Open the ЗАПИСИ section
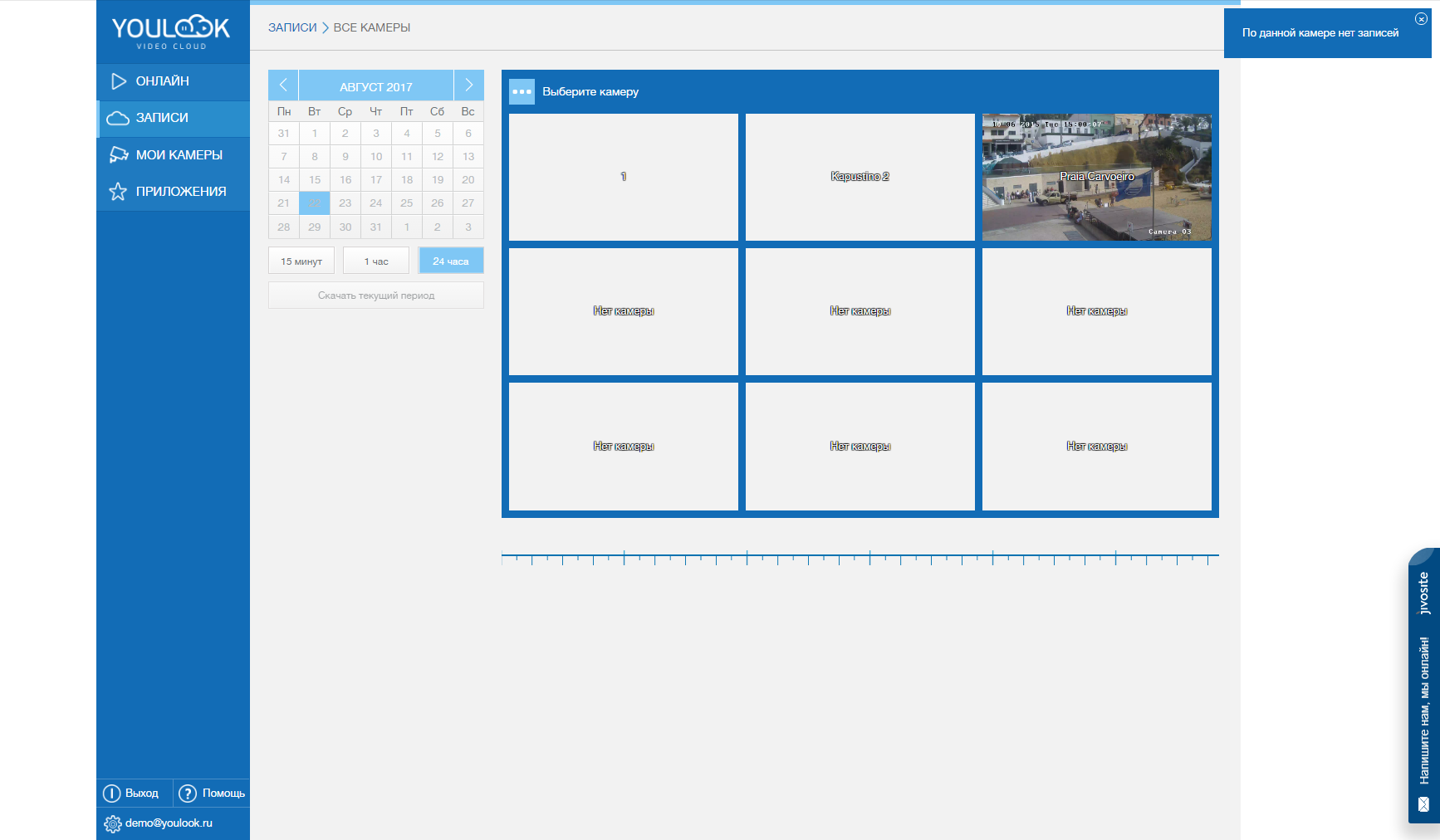The width and height of the screenshot is (1440, 840). (x=173, y=118)
